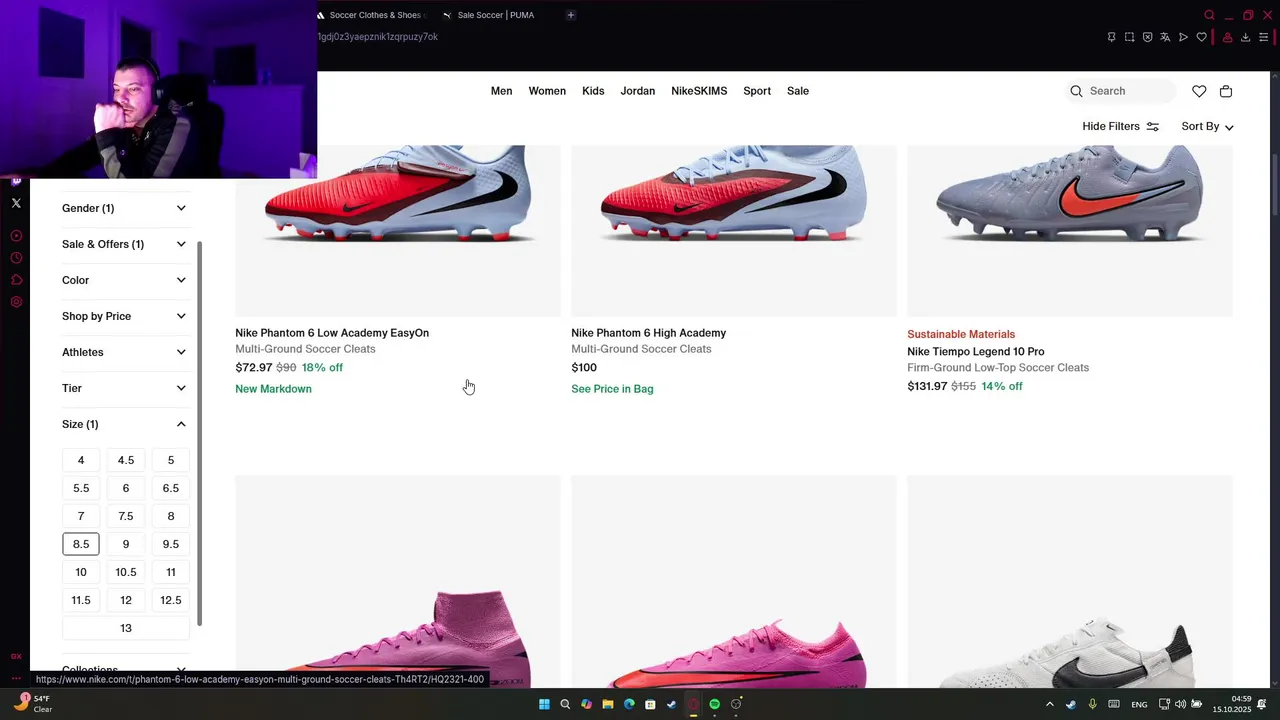This screenshot has width=1280, height=720.
Task: Open the translate page icon
Action: tap(1165, 37)
